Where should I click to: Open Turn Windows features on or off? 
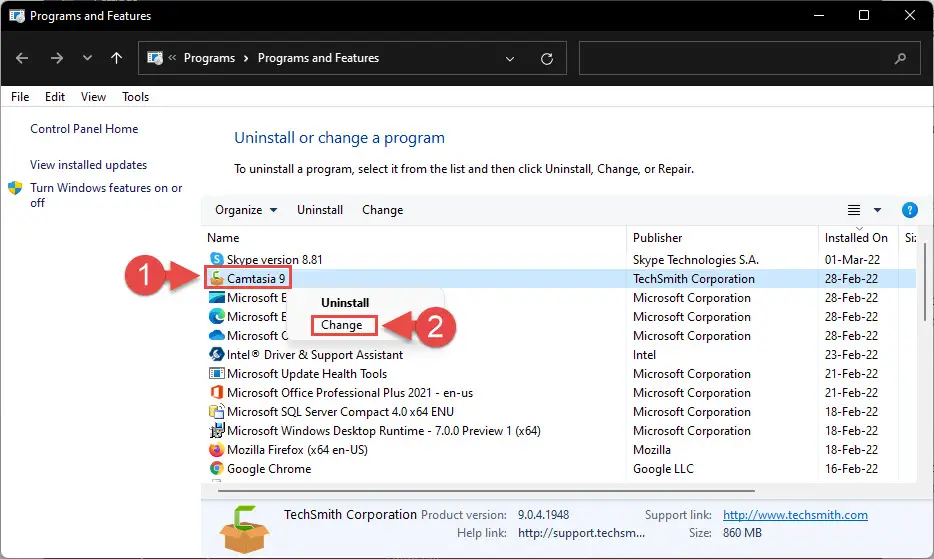[106, 195]
